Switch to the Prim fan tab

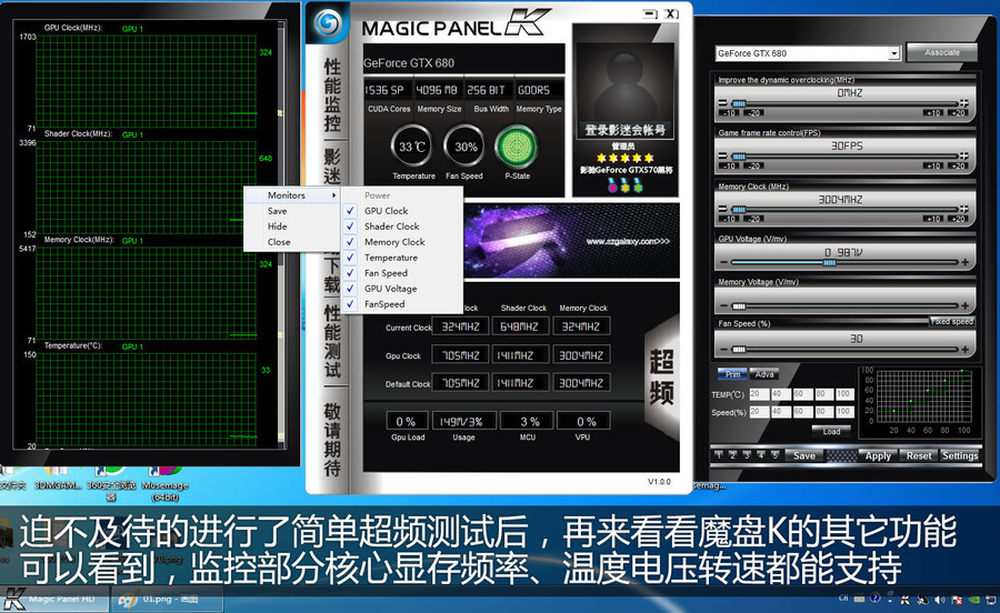point(732,374)
